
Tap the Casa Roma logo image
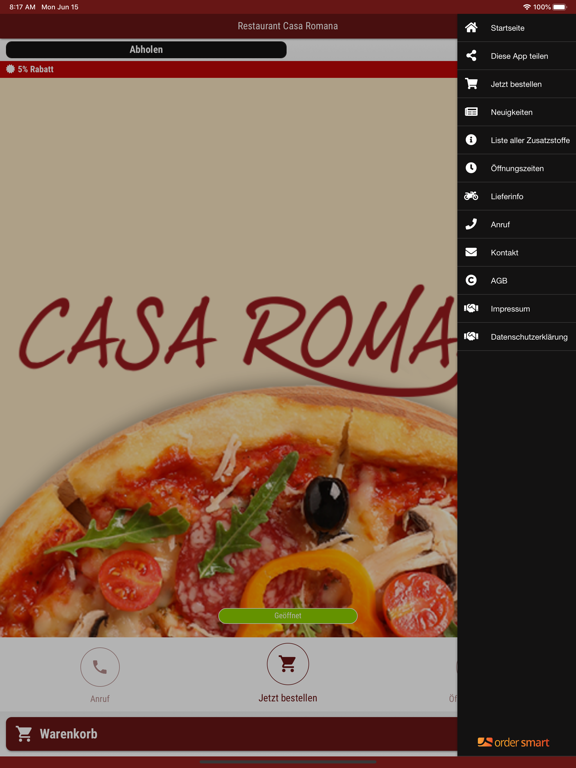[x=239, y=338]
